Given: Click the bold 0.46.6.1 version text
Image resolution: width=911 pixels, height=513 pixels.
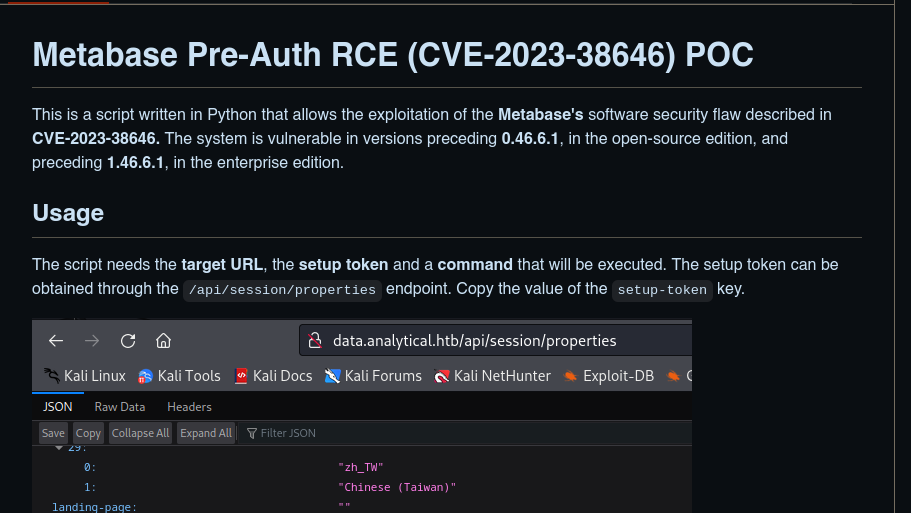Looking at the screenshot, I should 530,139.
